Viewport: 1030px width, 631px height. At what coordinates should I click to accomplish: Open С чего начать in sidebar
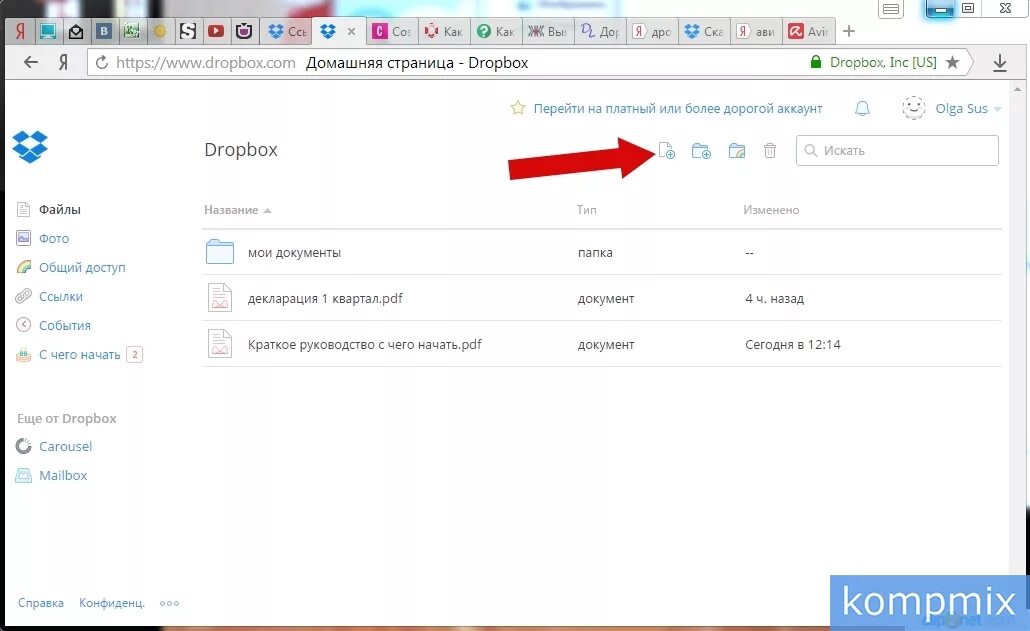coord(79,355)
